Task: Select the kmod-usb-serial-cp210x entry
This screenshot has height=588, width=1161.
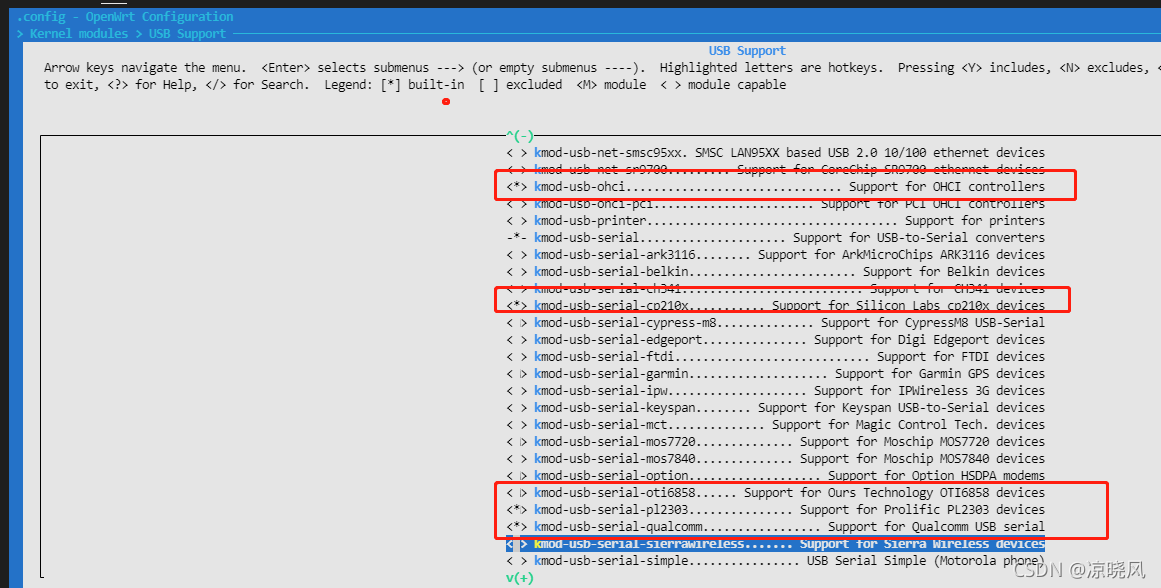Action: tap(775, 305)
